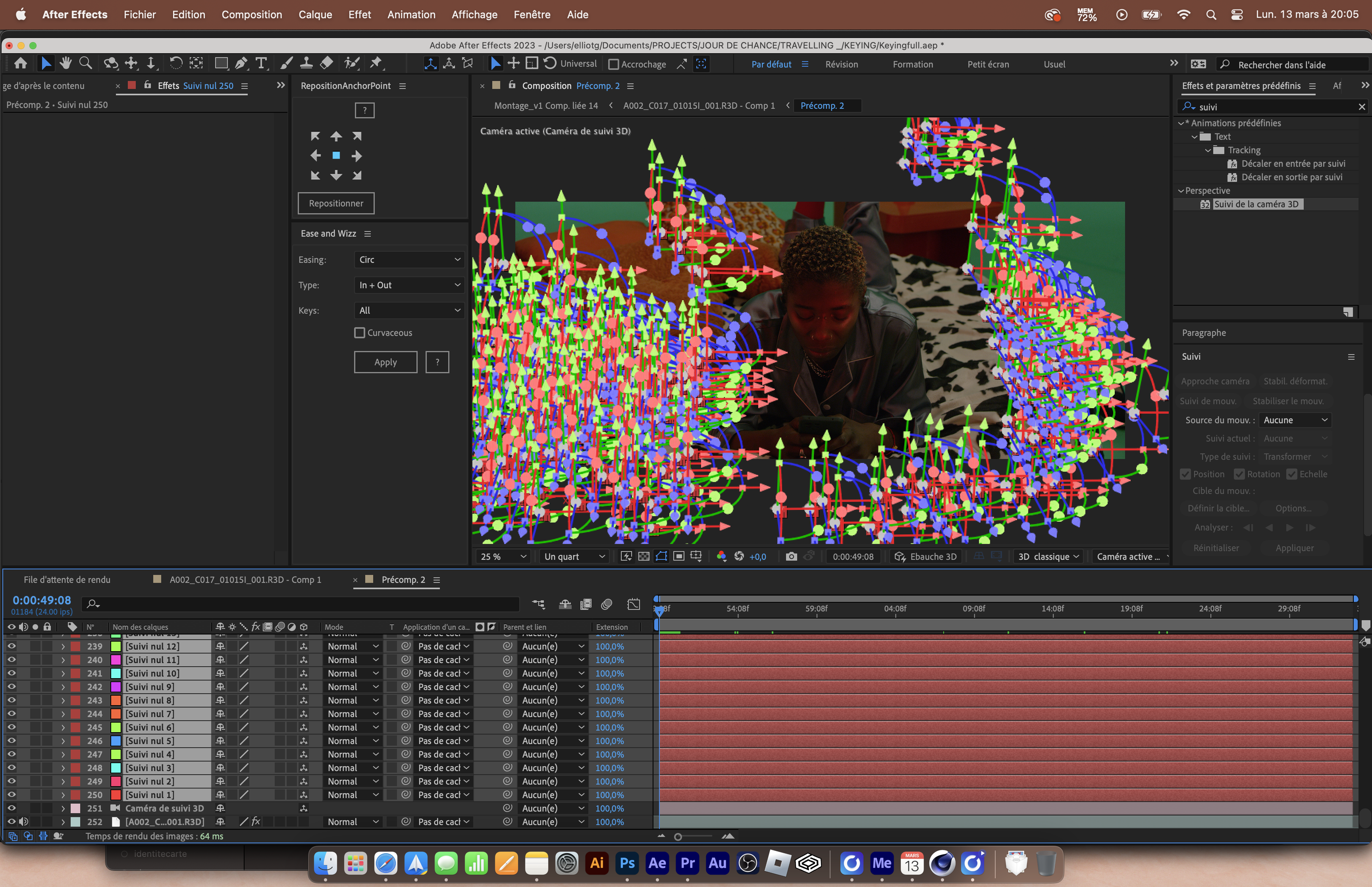The height and width of the screenshot is (887, 1372).
Task: Click the center square anchor point
Action: [336, 156]
